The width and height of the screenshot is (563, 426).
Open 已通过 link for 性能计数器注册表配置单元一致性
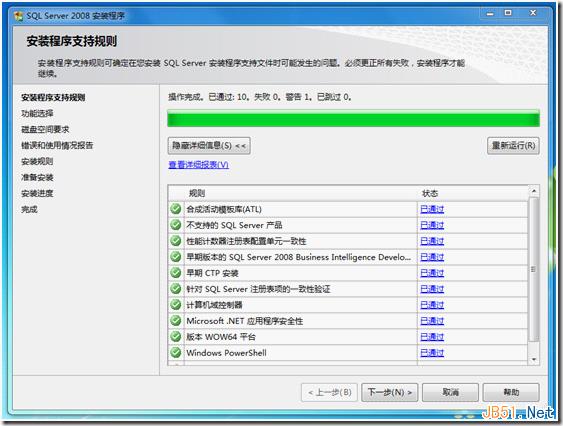[432, 241]
